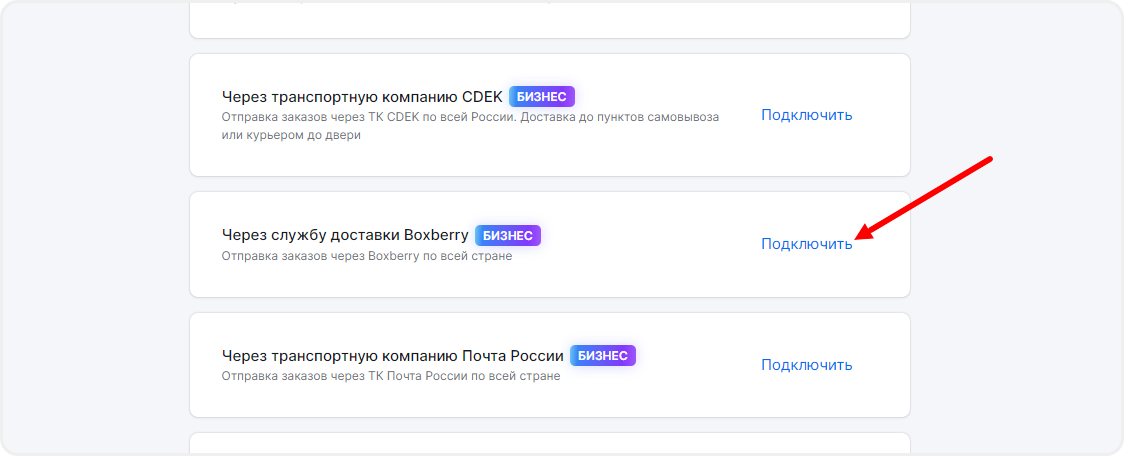The width and height of the screenshot is (1124, 456).
Task: Click Подключить link for CDEK delivery
Action: pos(806,115)
